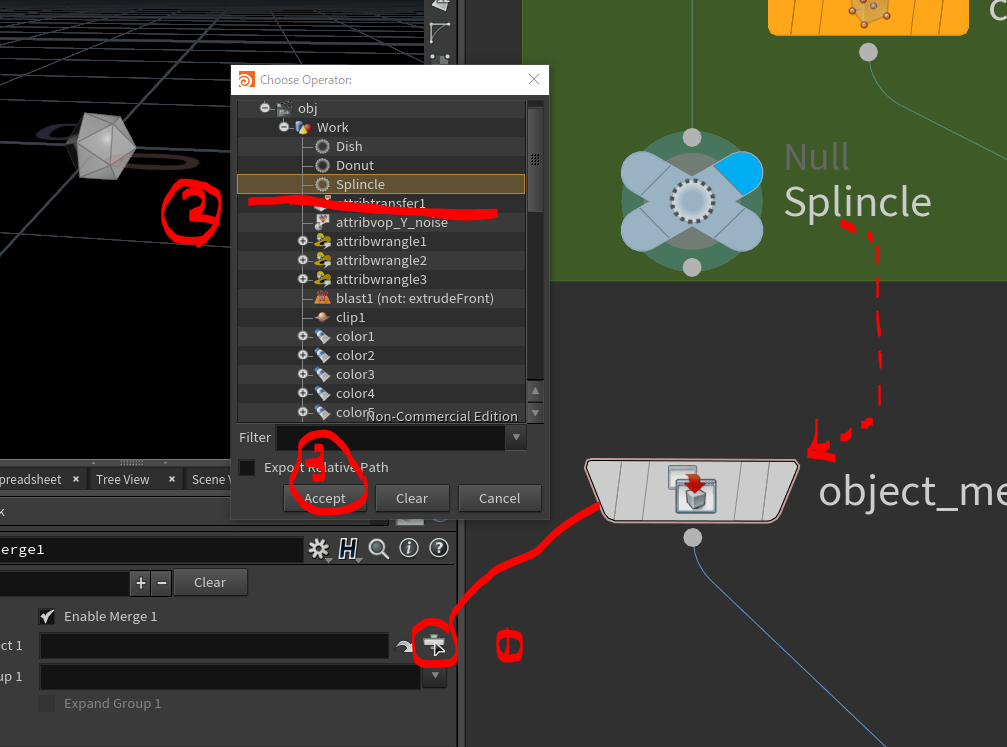Image resolution: width=1007 pixels, height=747 pixels.
Task: Open the node info icon
Action: point(409,548)
